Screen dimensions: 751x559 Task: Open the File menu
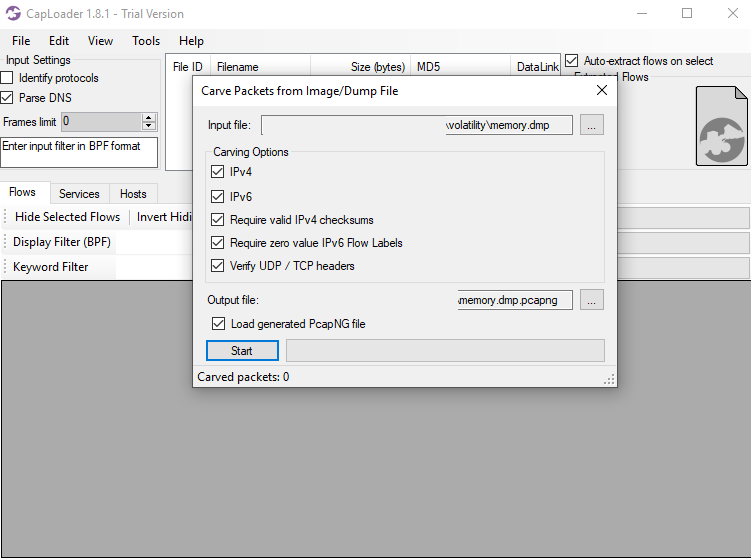coord(21,41)
